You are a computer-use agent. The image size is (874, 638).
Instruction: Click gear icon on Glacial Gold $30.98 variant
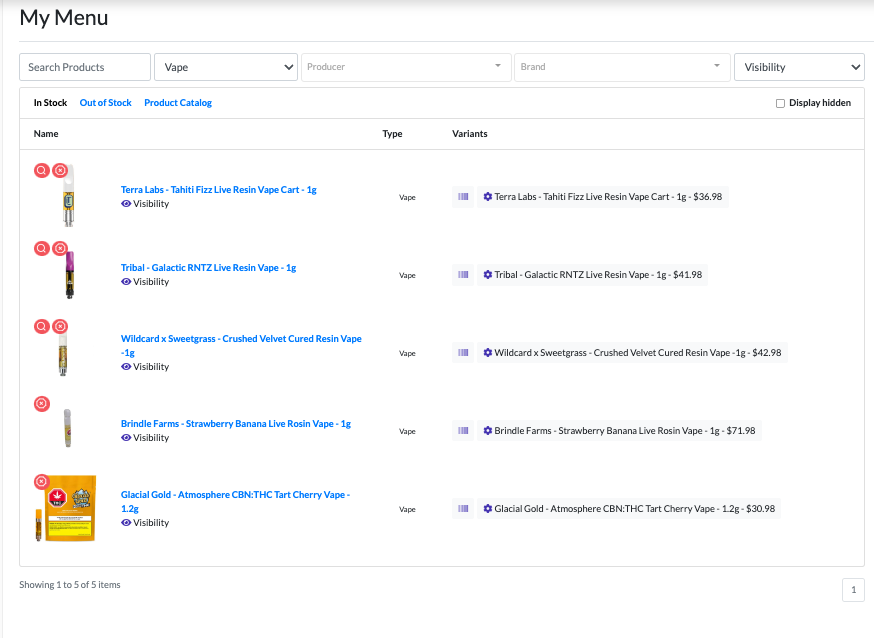coord(488,509)
